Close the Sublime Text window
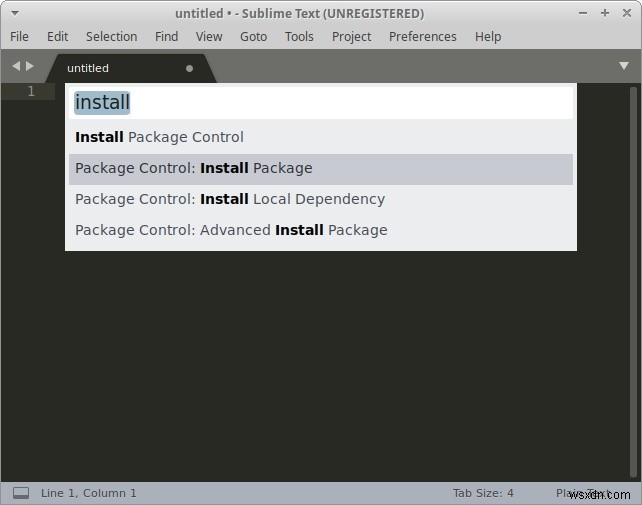The width and height of the screenshot is (642, 505). pos(627,13)
